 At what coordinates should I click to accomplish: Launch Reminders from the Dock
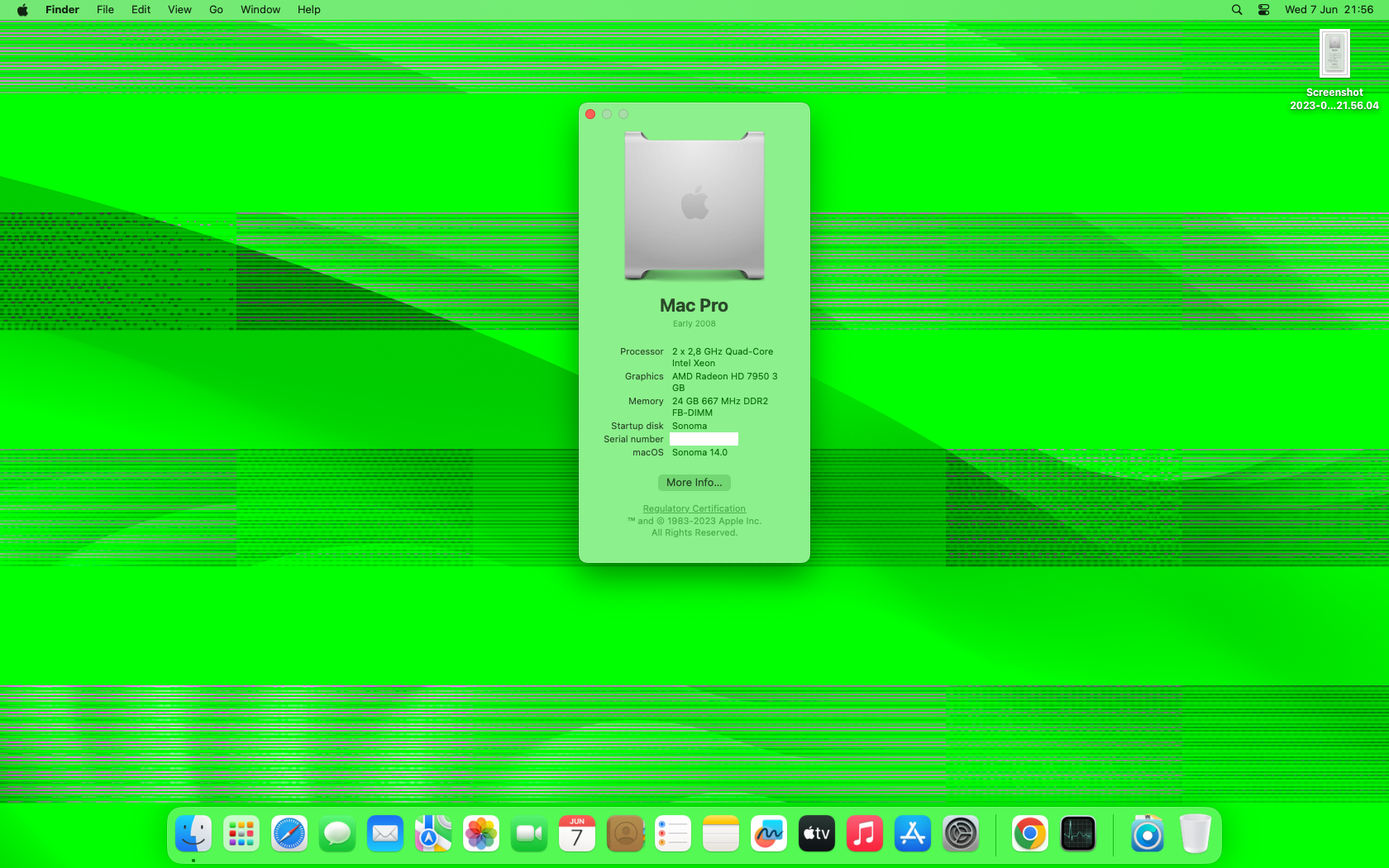pos(673,833)
